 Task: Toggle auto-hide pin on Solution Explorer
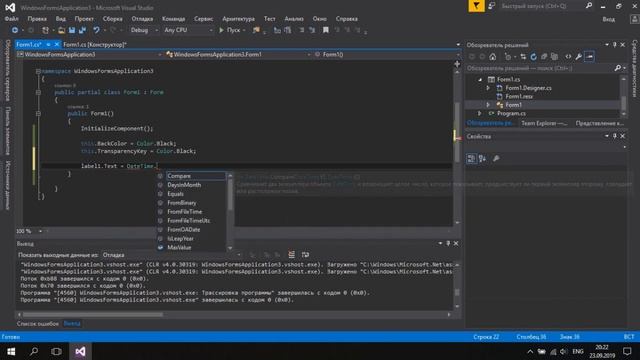pyautogui.click(x=615, y=45)
